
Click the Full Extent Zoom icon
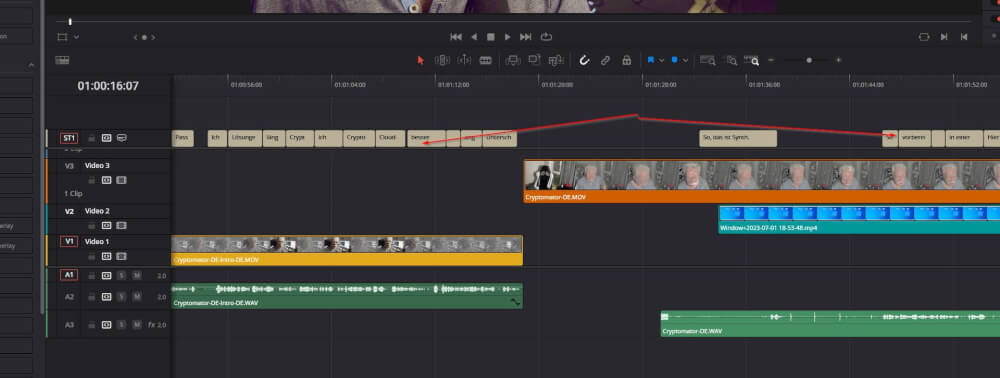707,60
